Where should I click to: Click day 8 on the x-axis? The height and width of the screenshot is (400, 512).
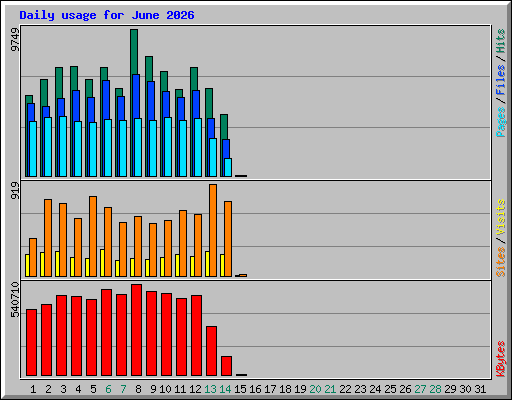point(138,389)
